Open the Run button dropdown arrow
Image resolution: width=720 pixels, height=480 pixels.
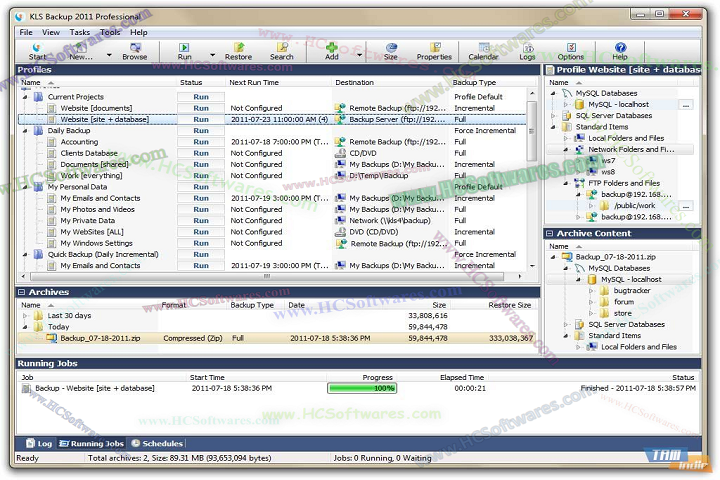point(212,55)
